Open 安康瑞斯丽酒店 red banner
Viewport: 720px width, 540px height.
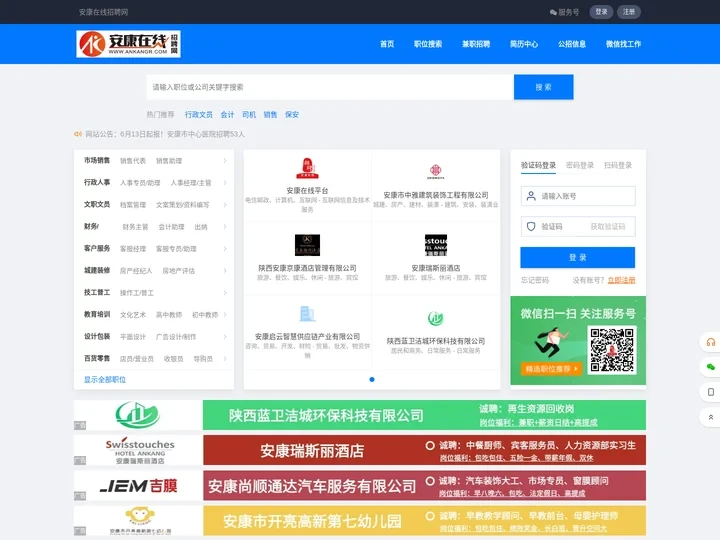click(424, 450)
